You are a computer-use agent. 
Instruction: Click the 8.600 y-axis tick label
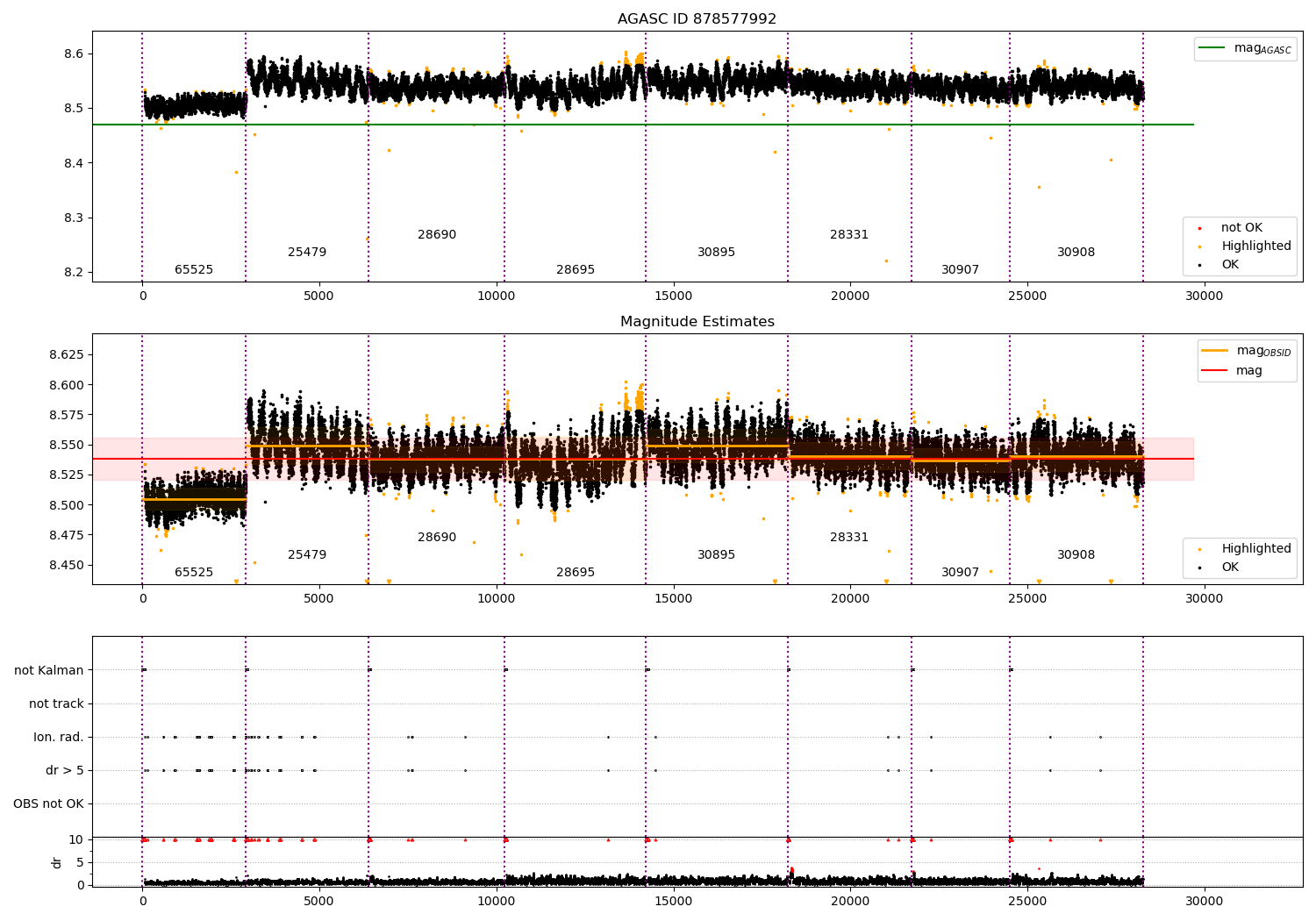[x=66, y=385]
